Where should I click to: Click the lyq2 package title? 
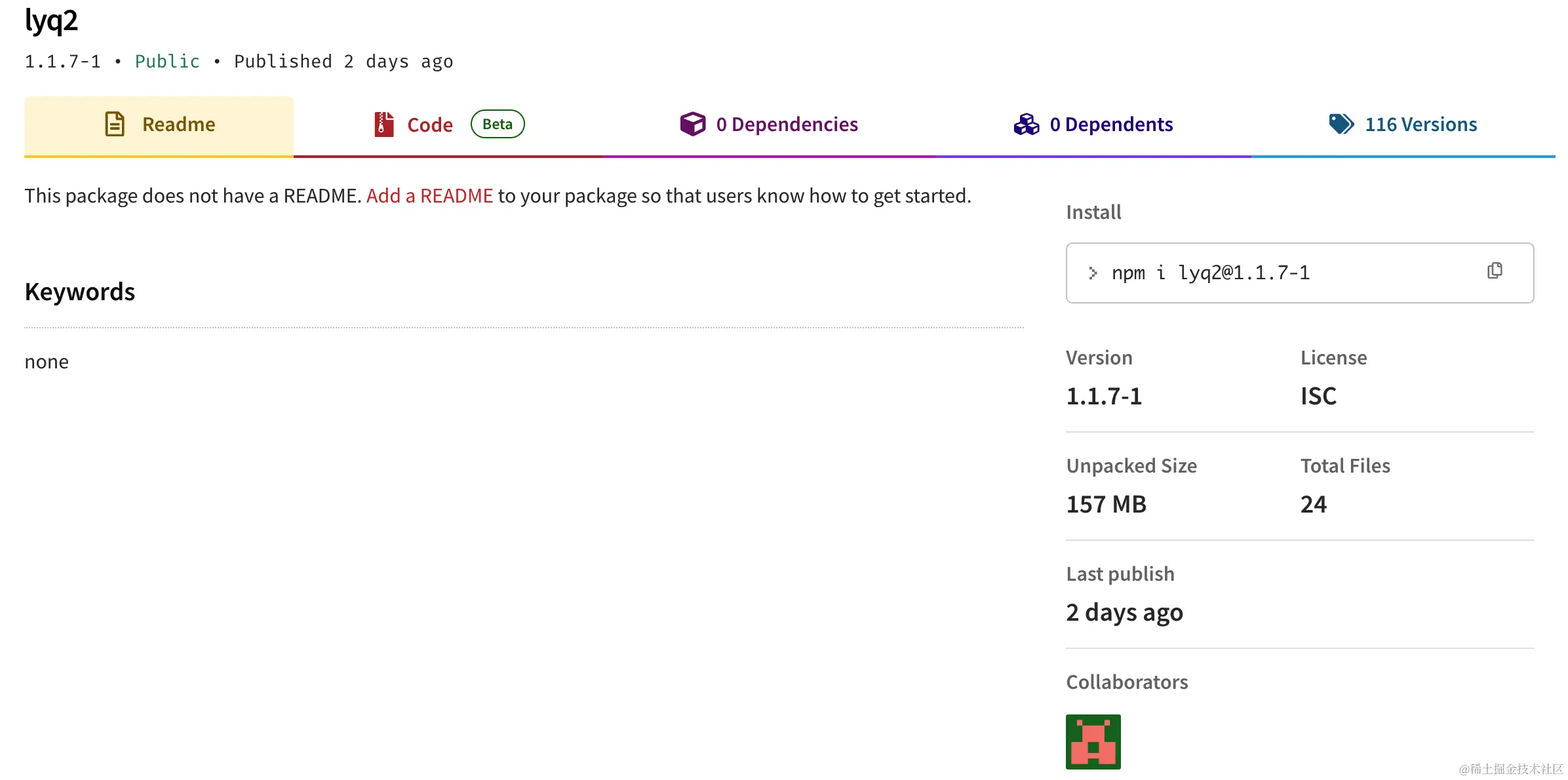(51, 21)
